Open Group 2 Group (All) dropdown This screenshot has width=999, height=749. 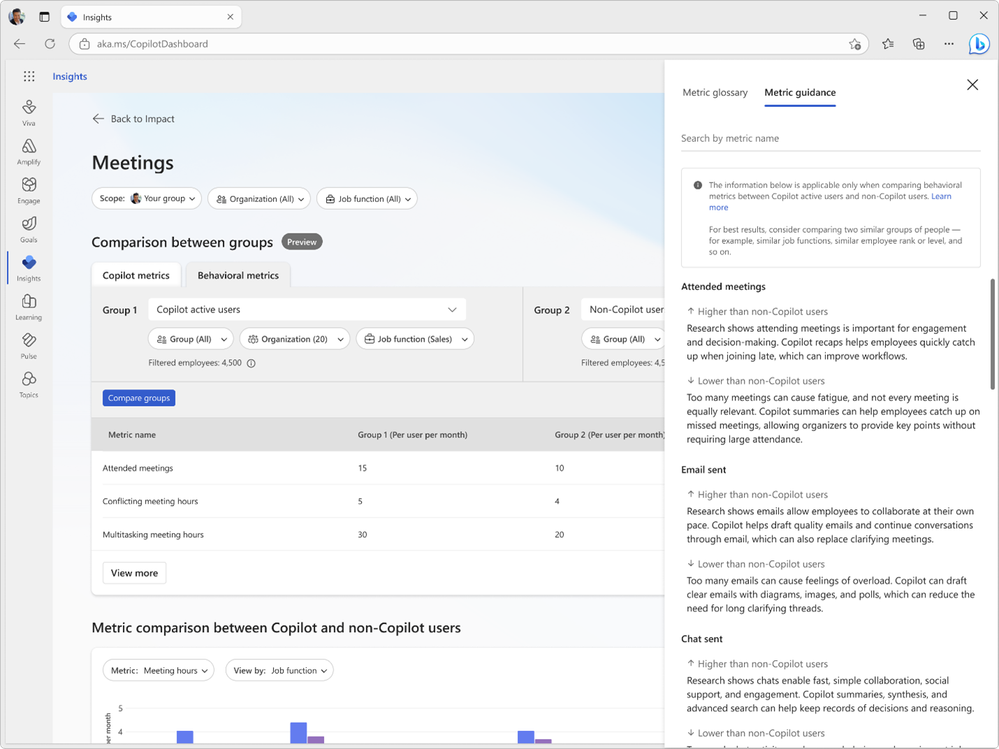click(x=623, y=339)
